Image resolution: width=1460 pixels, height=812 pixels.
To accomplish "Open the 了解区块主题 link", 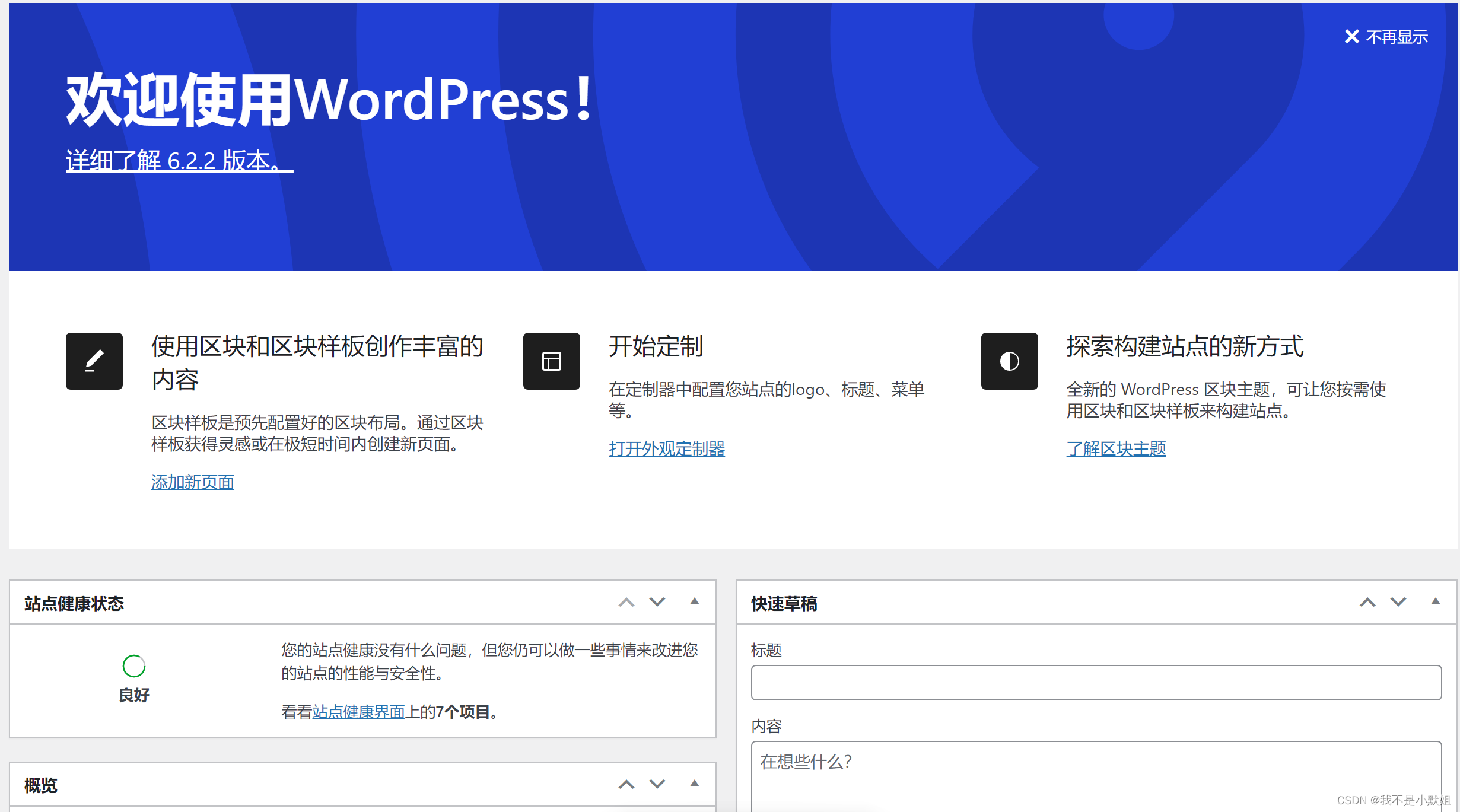I will coord(1115,449).
